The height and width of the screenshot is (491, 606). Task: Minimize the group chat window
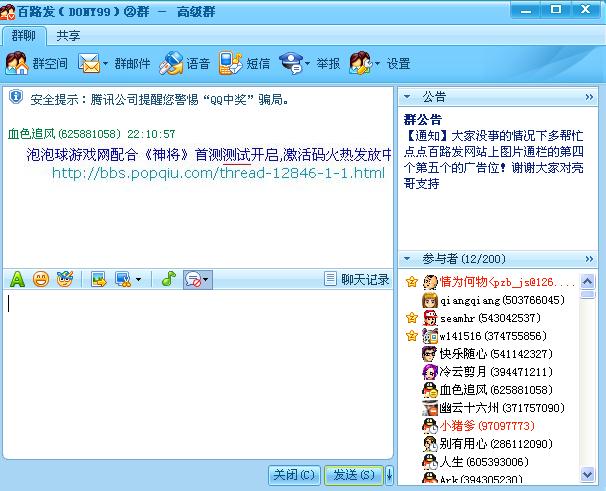(x=526, y=10)
